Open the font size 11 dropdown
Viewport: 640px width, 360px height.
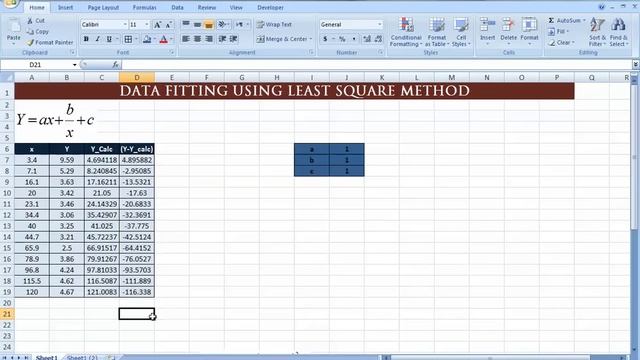point(147,24)
